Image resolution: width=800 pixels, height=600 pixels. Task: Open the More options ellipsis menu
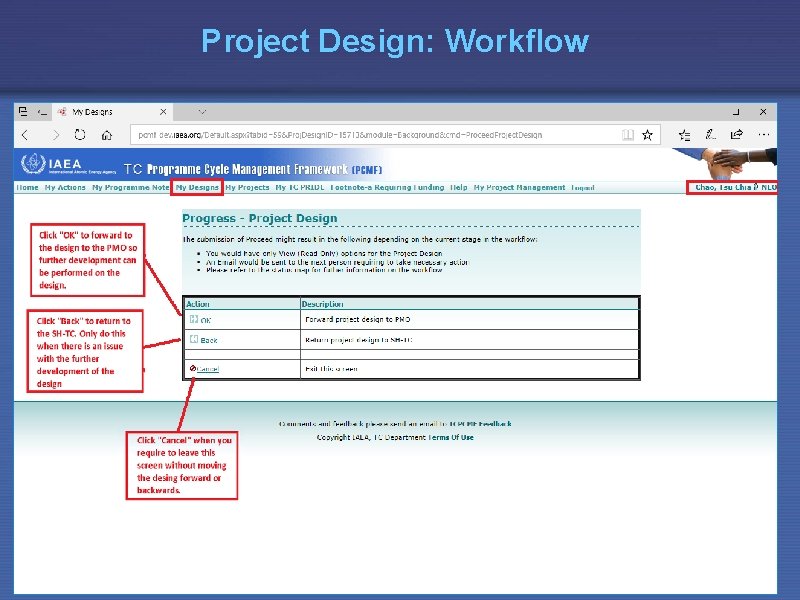pos(763,135)
